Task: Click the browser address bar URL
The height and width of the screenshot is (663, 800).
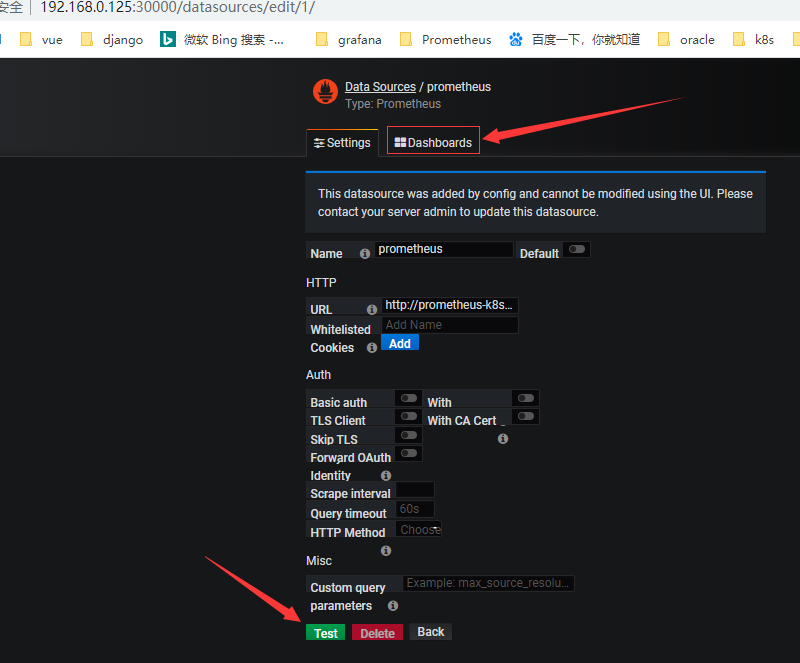Action: [178, 8]
